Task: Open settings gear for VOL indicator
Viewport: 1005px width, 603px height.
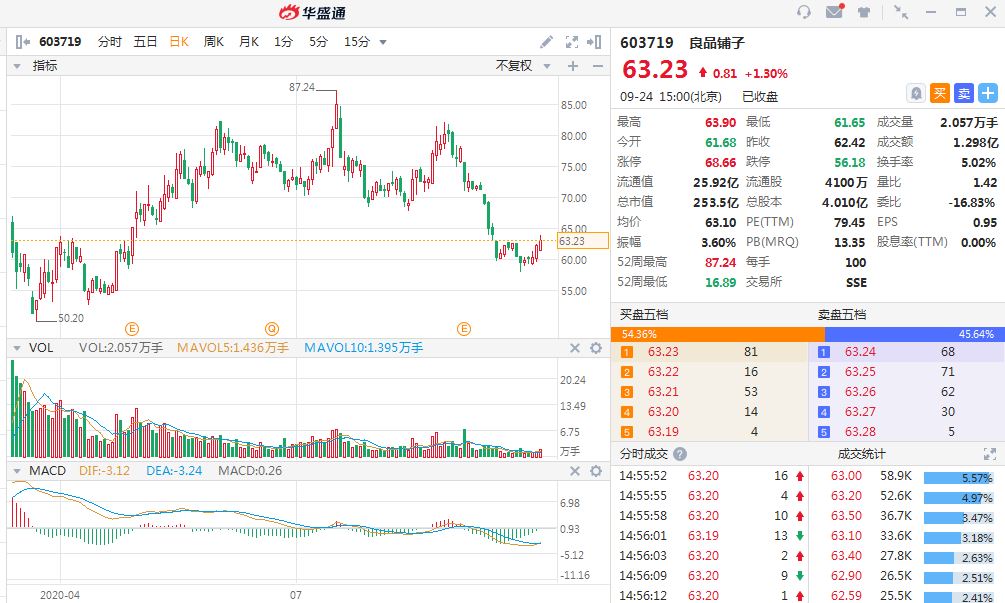Action: coord(596,348)
